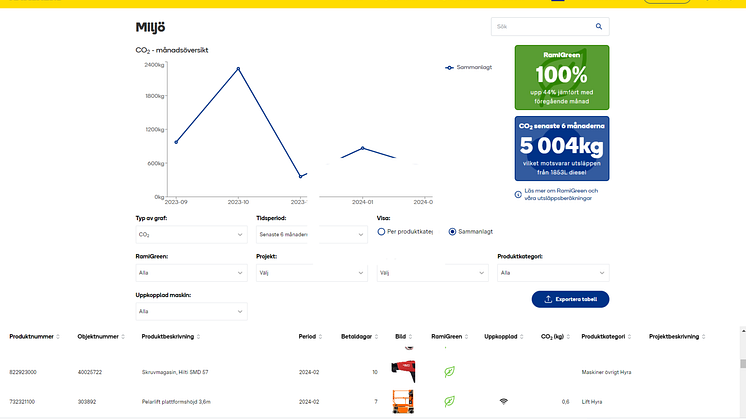Image resolution: width=746 pixels, height=419 pixels.
Task: Click Hilti screw magazine thumbnail image
Action: pyautogui.click(x=403, y=371)
